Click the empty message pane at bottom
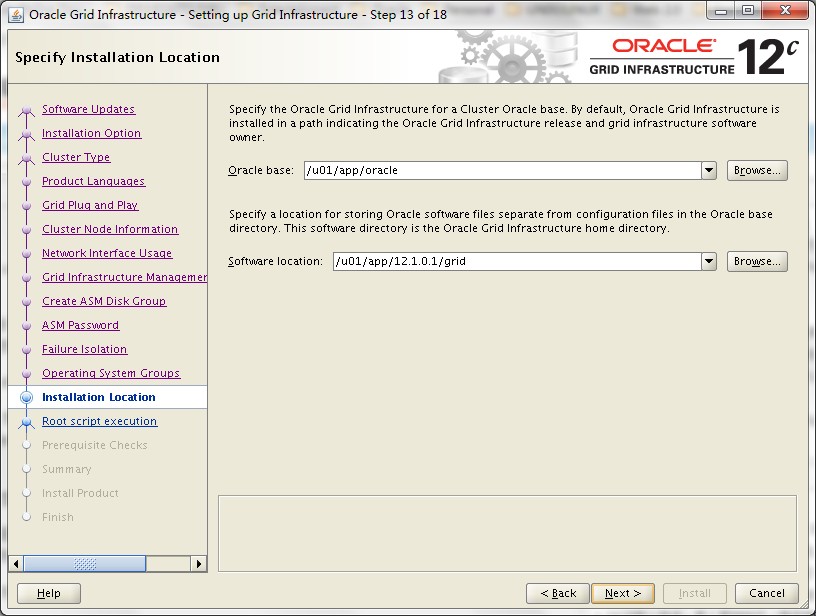 507,533
